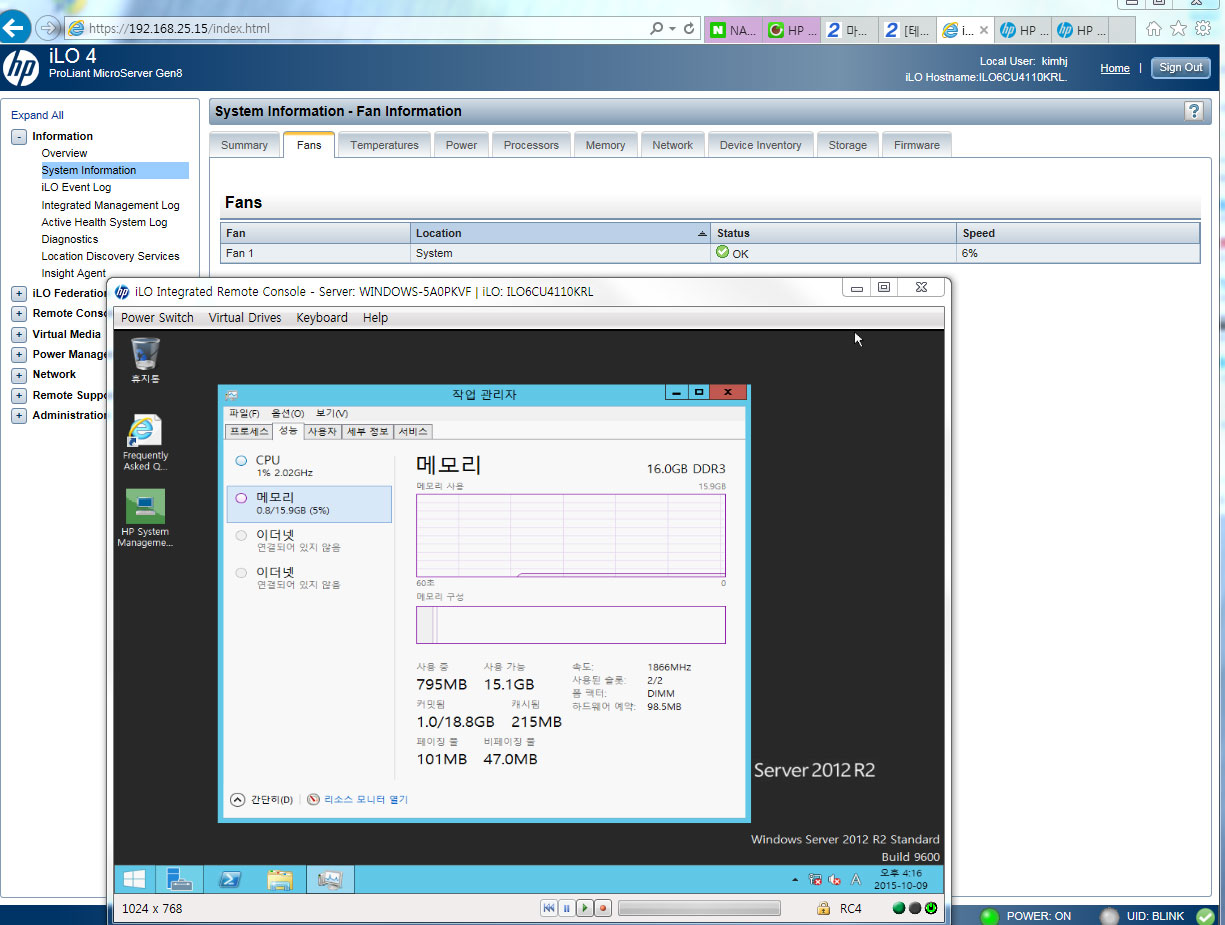The height and width of the screenshot is (925, 1225).
Task: Click the green power status icon in console
Action: click(931, 908)
